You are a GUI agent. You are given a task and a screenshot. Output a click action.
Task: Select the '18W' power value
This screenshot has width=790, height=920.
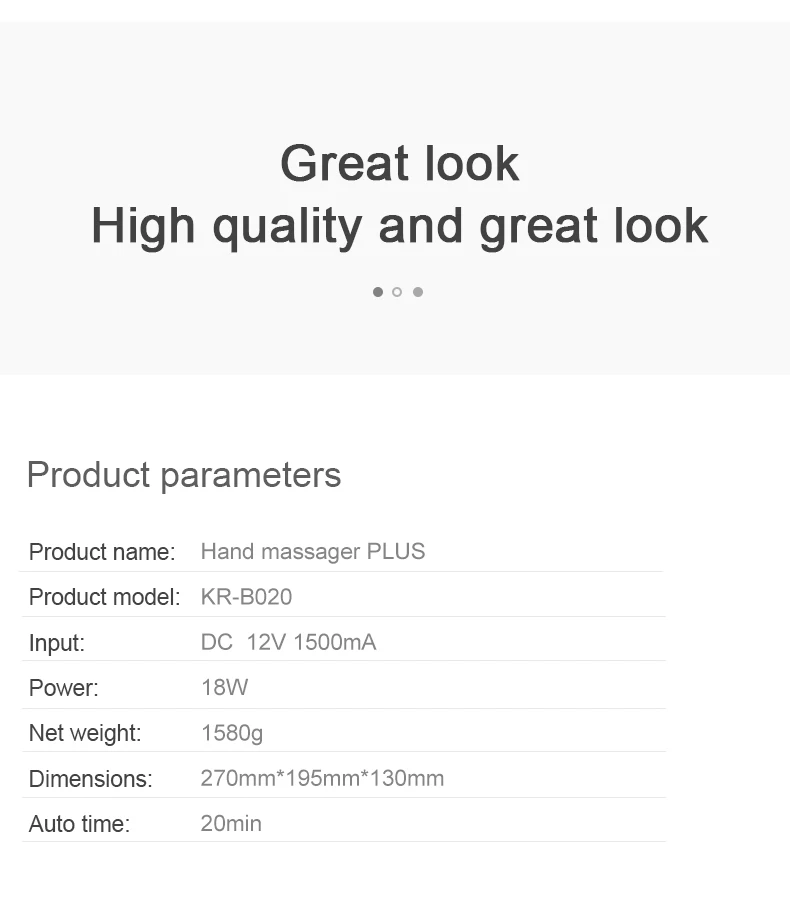(224, 687)
